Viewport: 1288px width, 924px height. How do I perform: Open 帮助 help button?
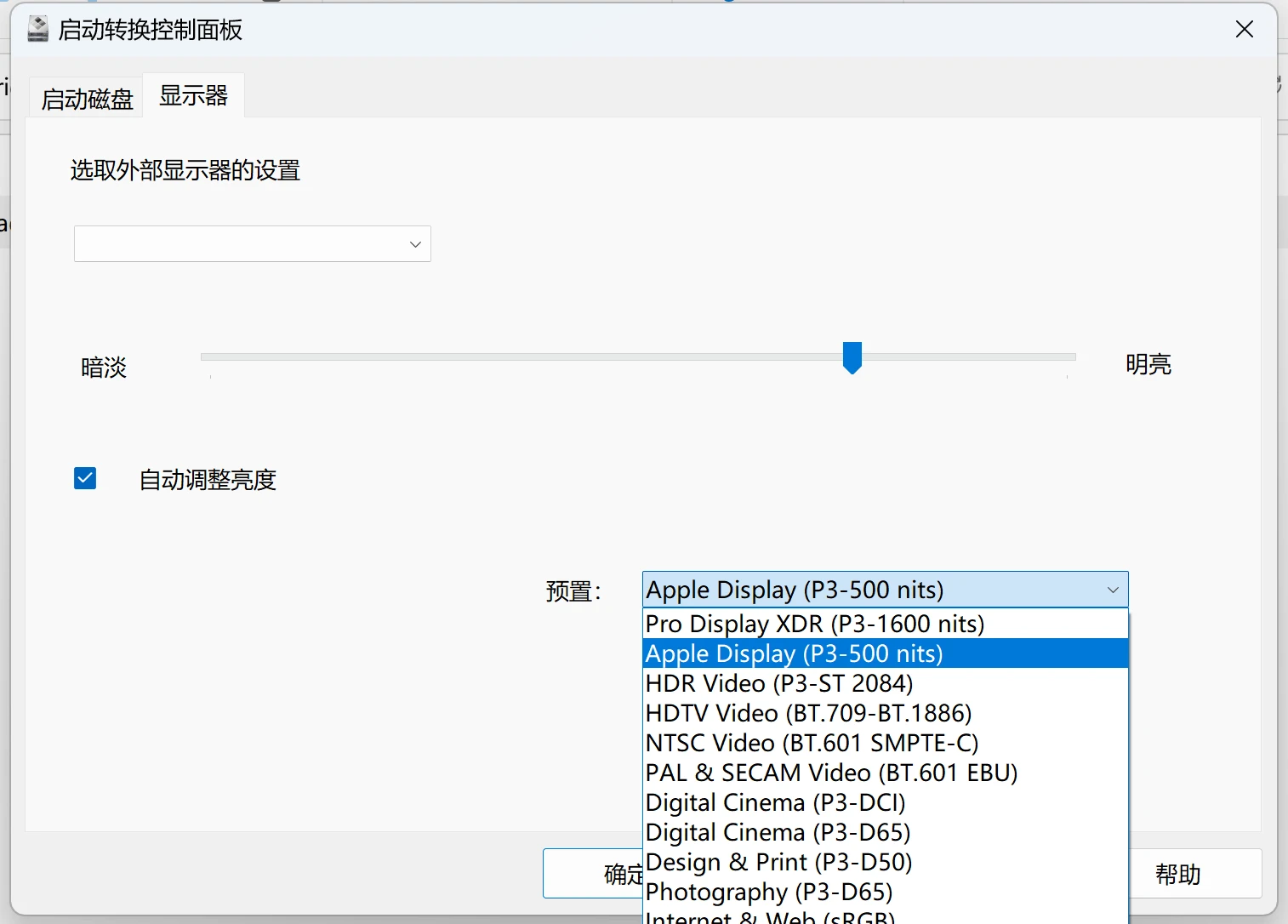pyautogui.click(x=1195, y=874)
